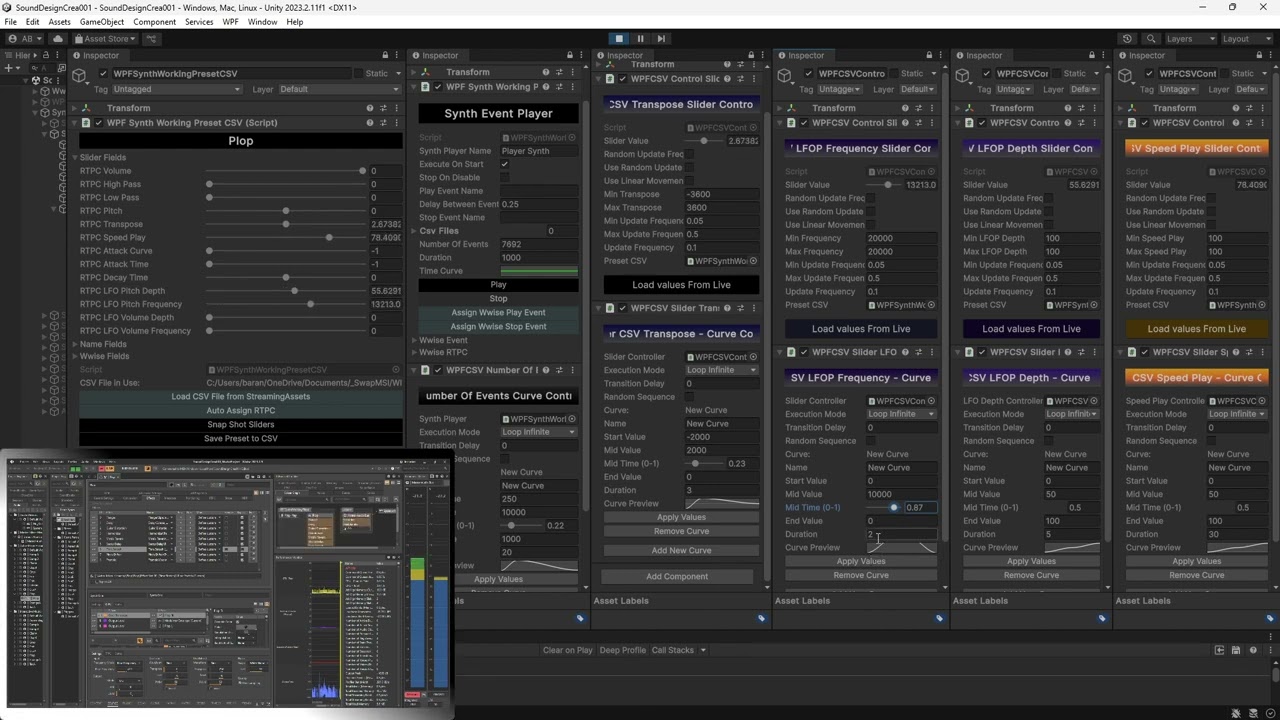Image resolution: width=1280 pixels, height=720 pixels.
Task: Open the Default layer dropdown in first Inspector
Action: [x=338, y=89]
